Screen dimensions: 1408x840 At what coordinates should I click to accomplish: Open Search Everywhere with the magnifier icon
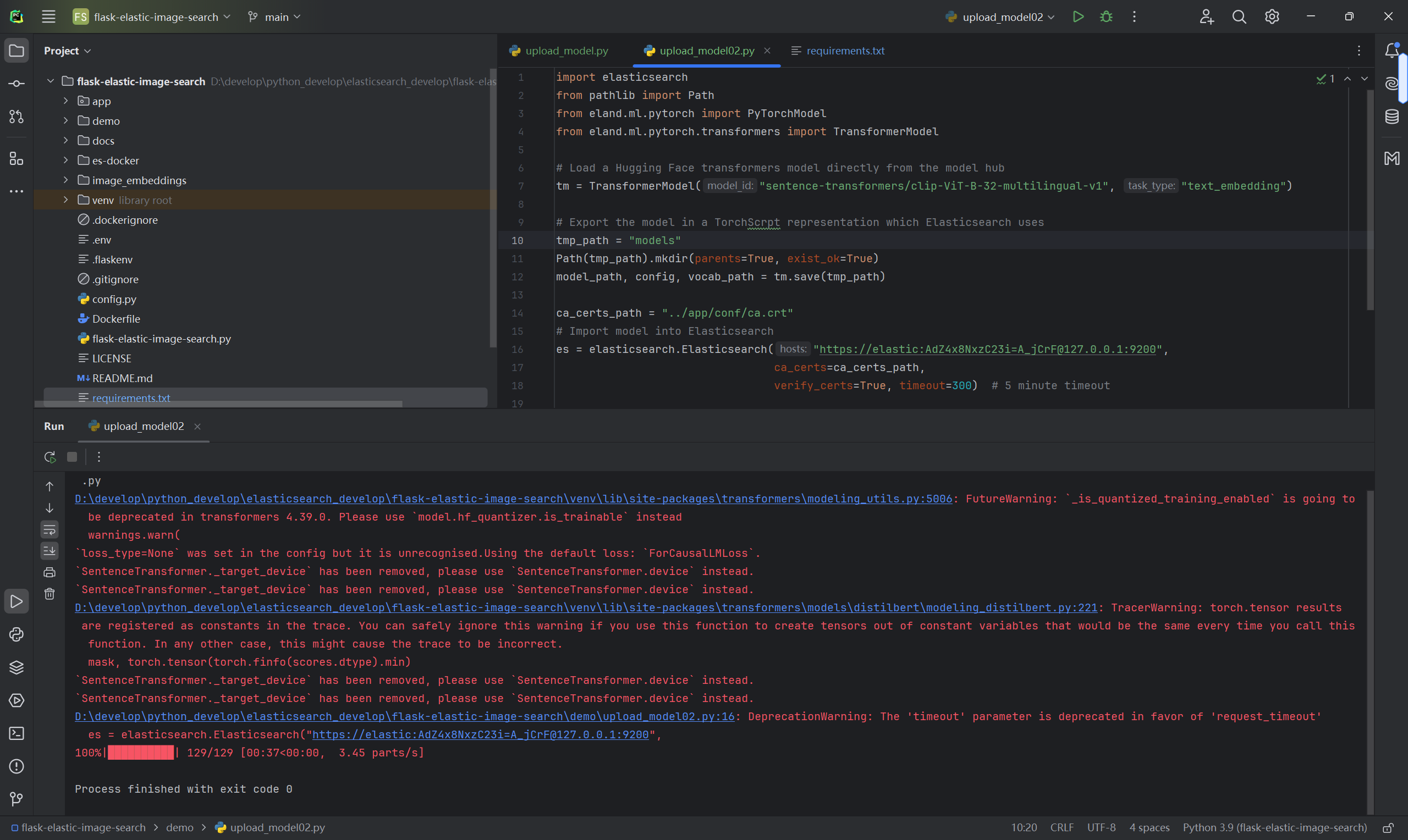click(x=1239, y=17)
